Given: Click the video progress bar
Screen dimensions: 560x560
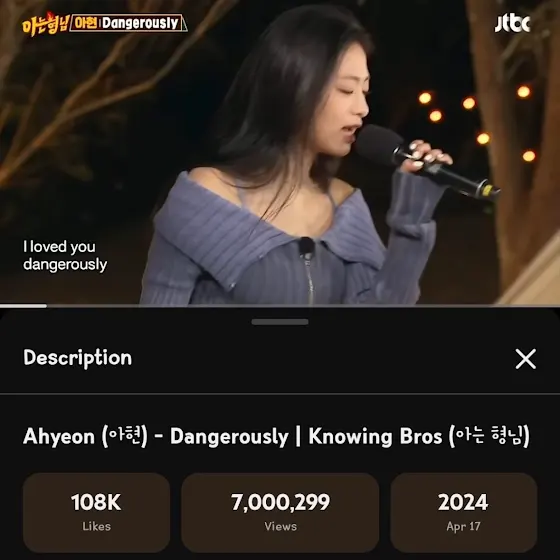Looking at the screenshot, I should (x=280, y=306).
